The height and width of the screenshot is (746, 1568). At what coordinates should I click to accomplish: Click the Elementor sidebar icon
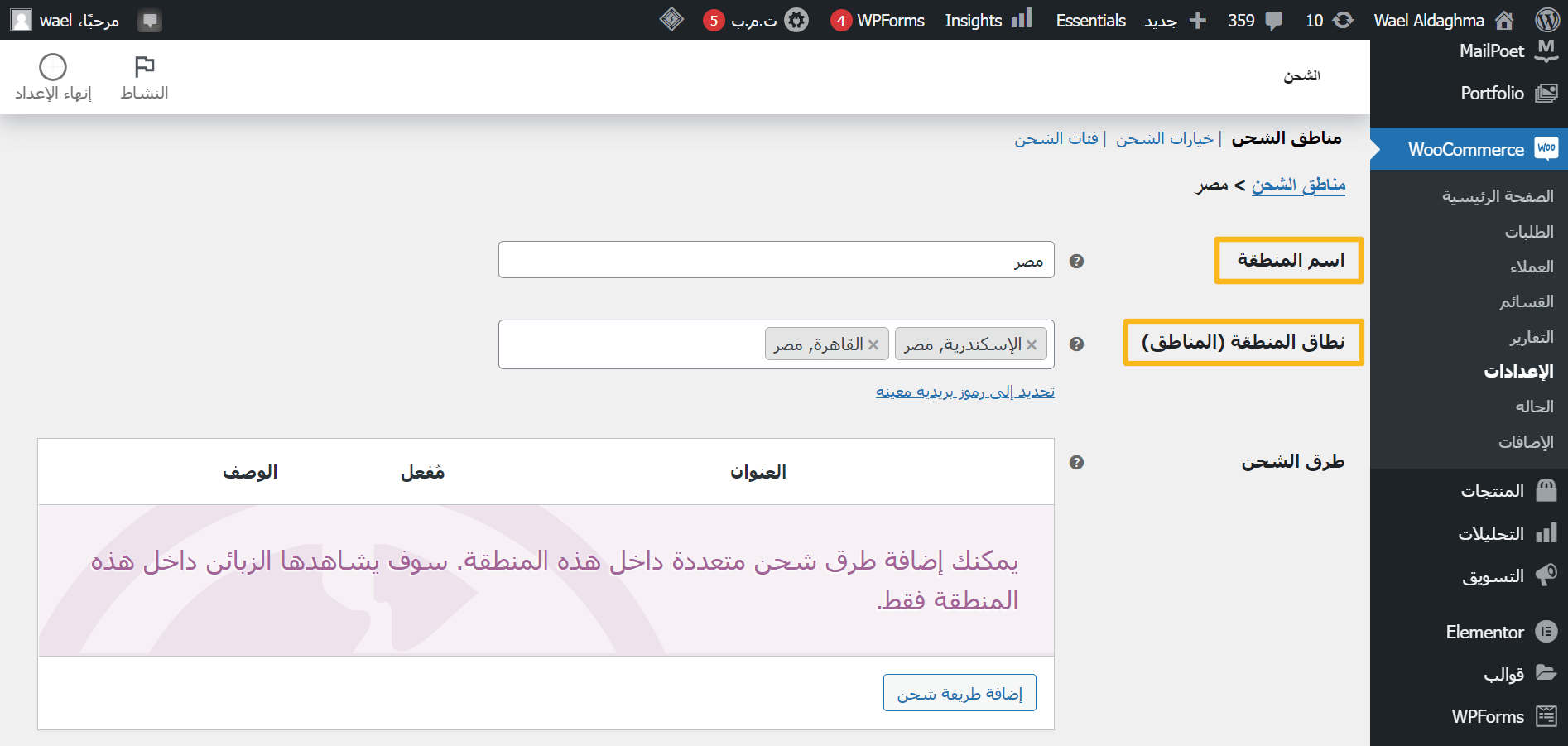(x=1484, y=632)
